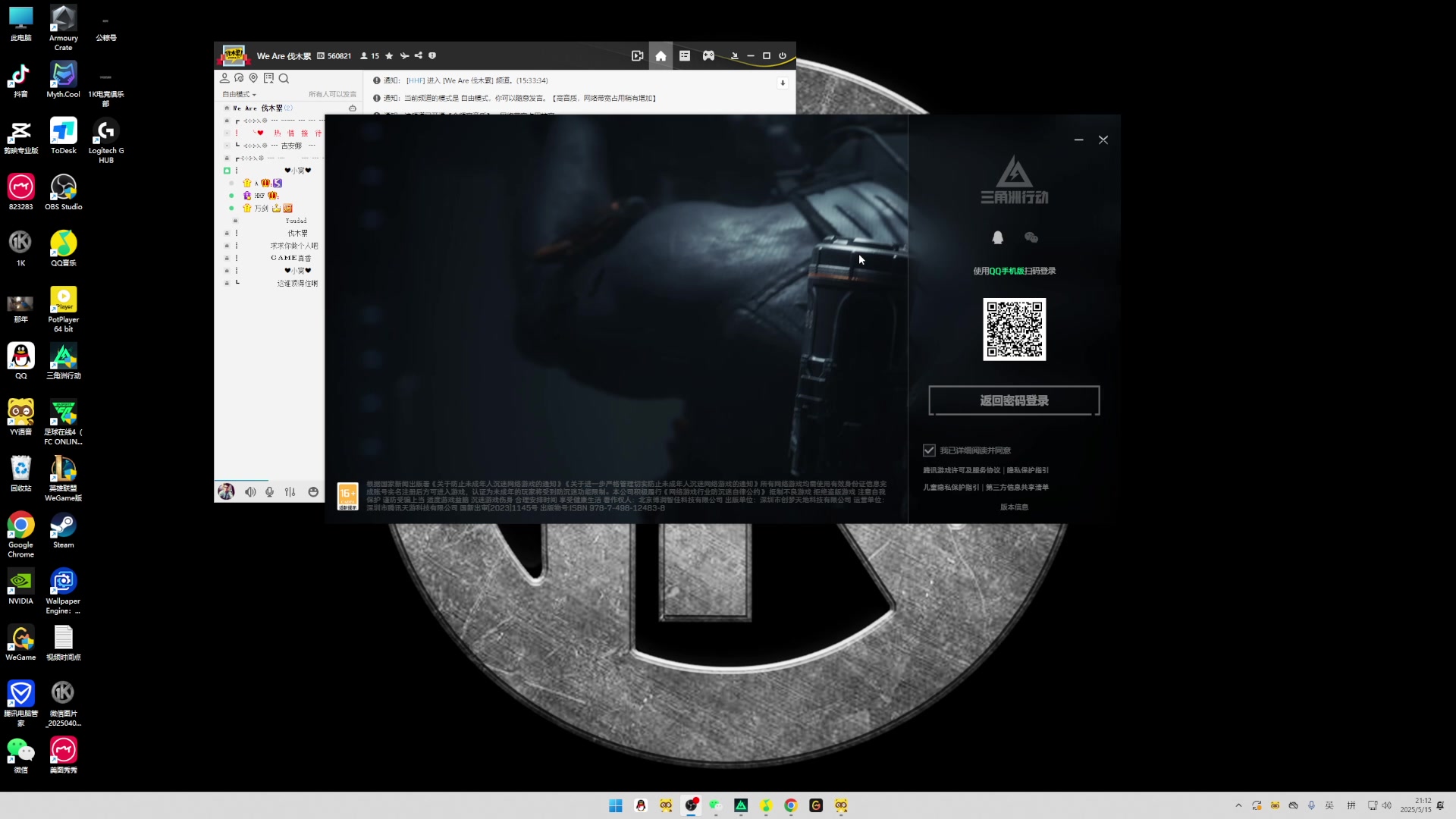Switch to QQ login penguin icon
This screenshot has width=1456, height=819.
tap(997, 237)
